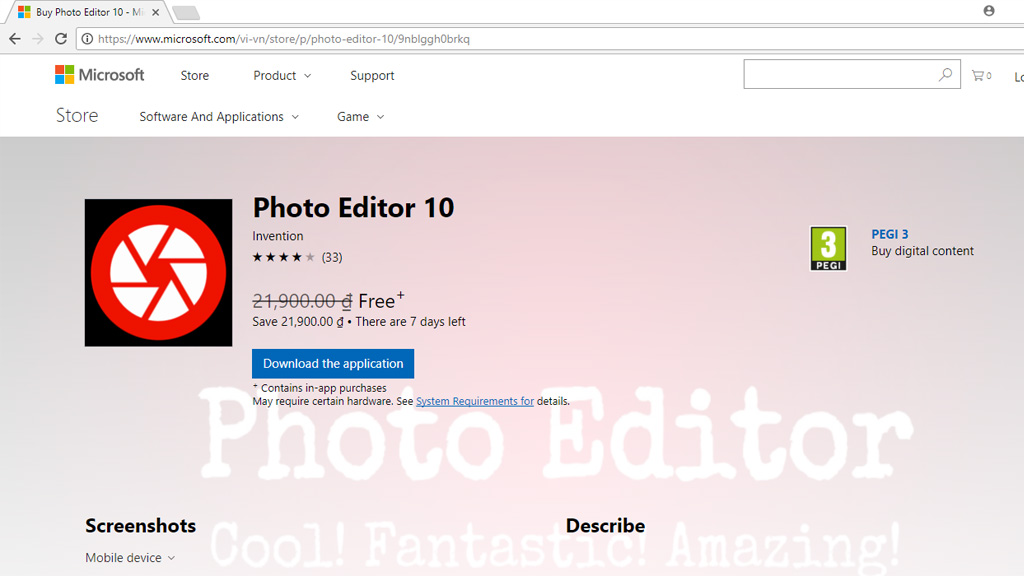Viewport: 1024px width, 576px height.
Task: Click 'Buy digital content' text
Action: pos(922,251)
